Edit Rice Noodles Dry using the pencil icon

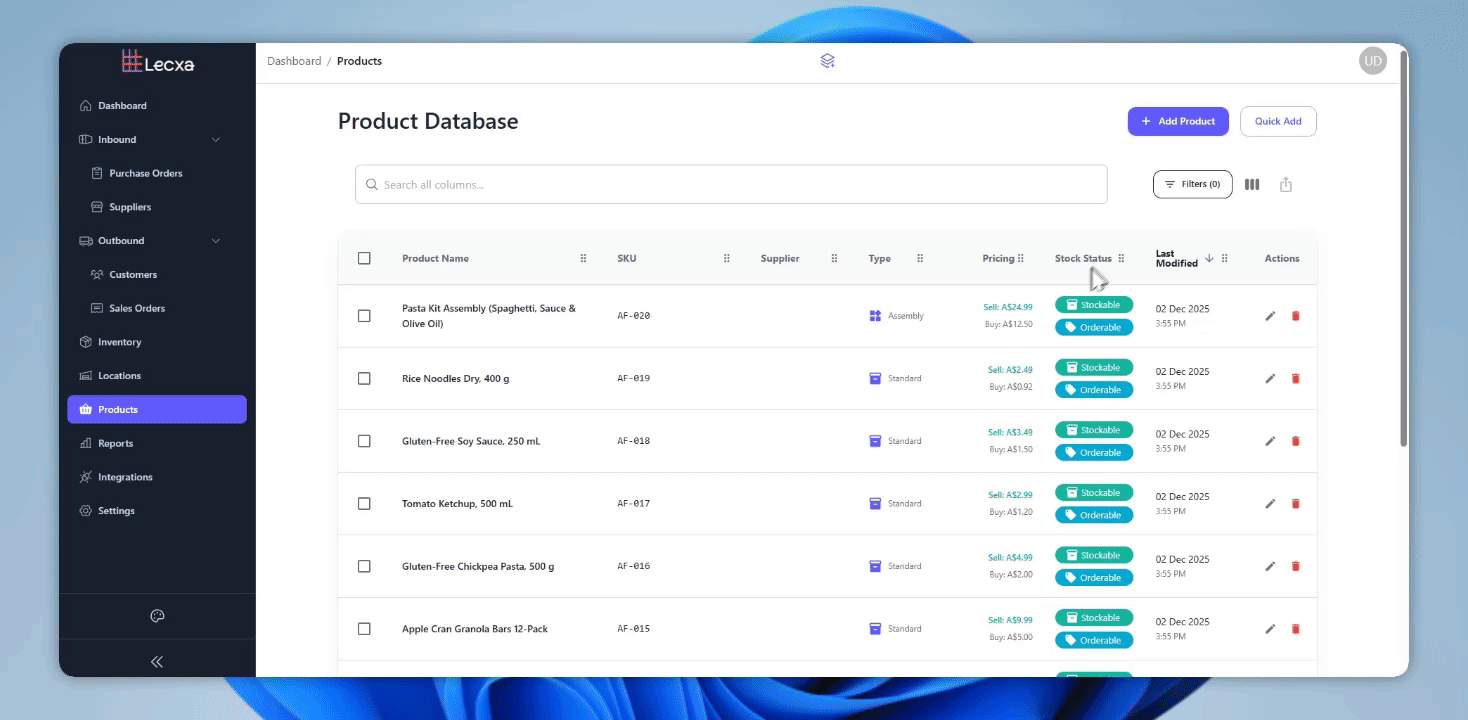click(x=1270, y=378)
